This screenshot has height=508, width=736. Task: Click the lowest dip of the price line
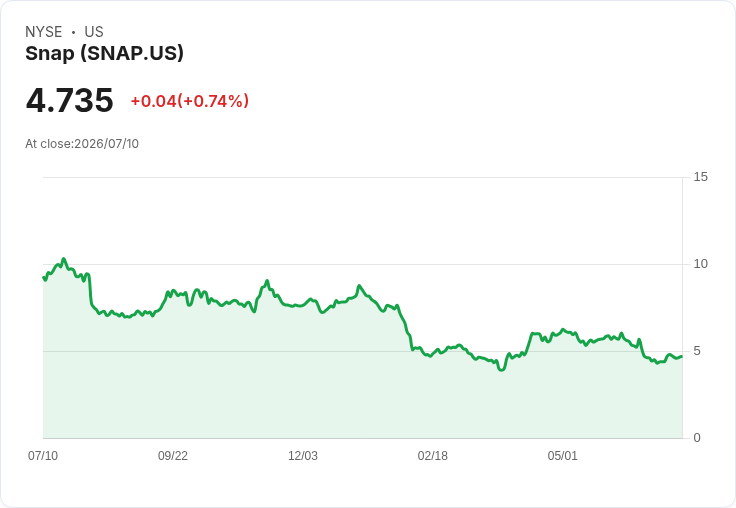click(x=502, y=369)
